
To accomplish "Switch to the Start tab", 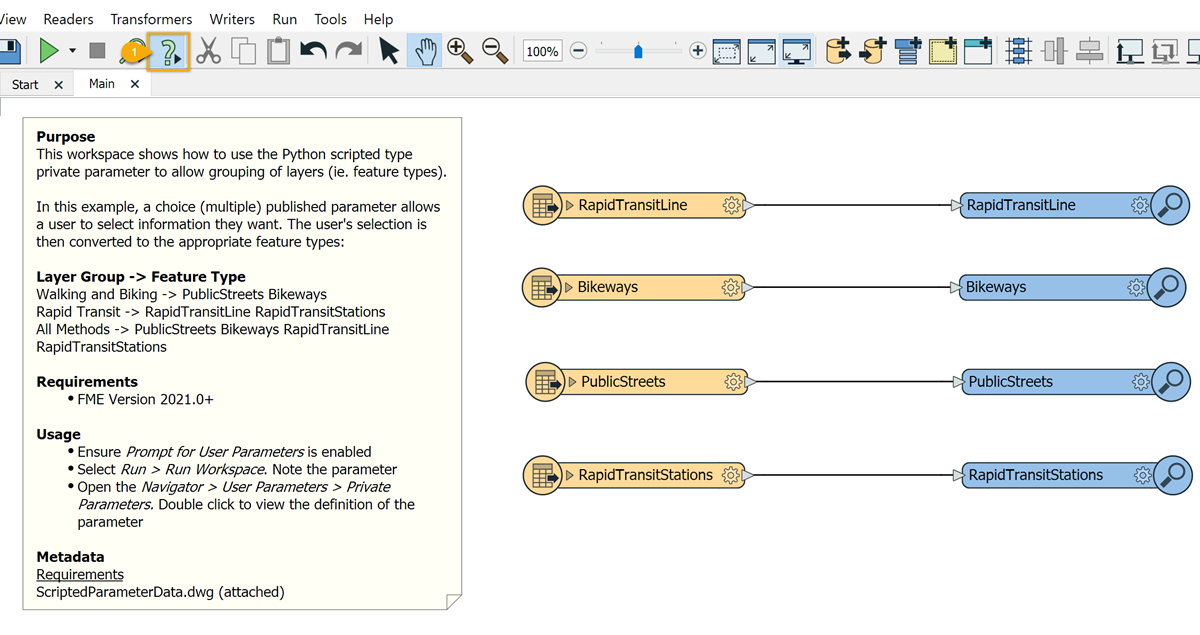I will [x=25, y=85].
